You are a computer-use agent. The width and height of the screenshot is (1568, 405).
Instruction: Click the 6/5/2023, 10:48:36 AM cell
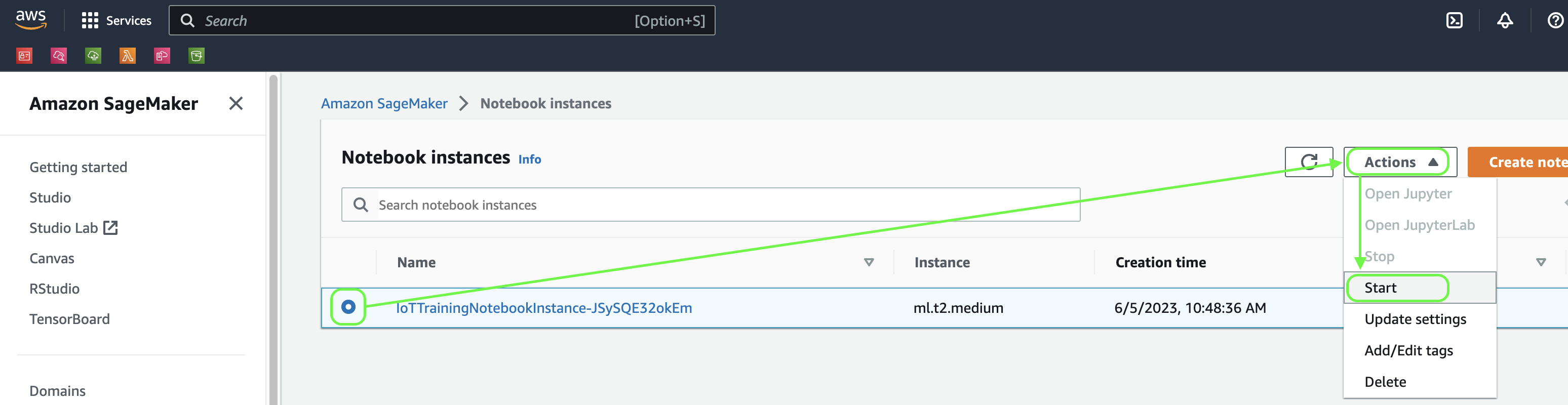tap(1190, 308)
